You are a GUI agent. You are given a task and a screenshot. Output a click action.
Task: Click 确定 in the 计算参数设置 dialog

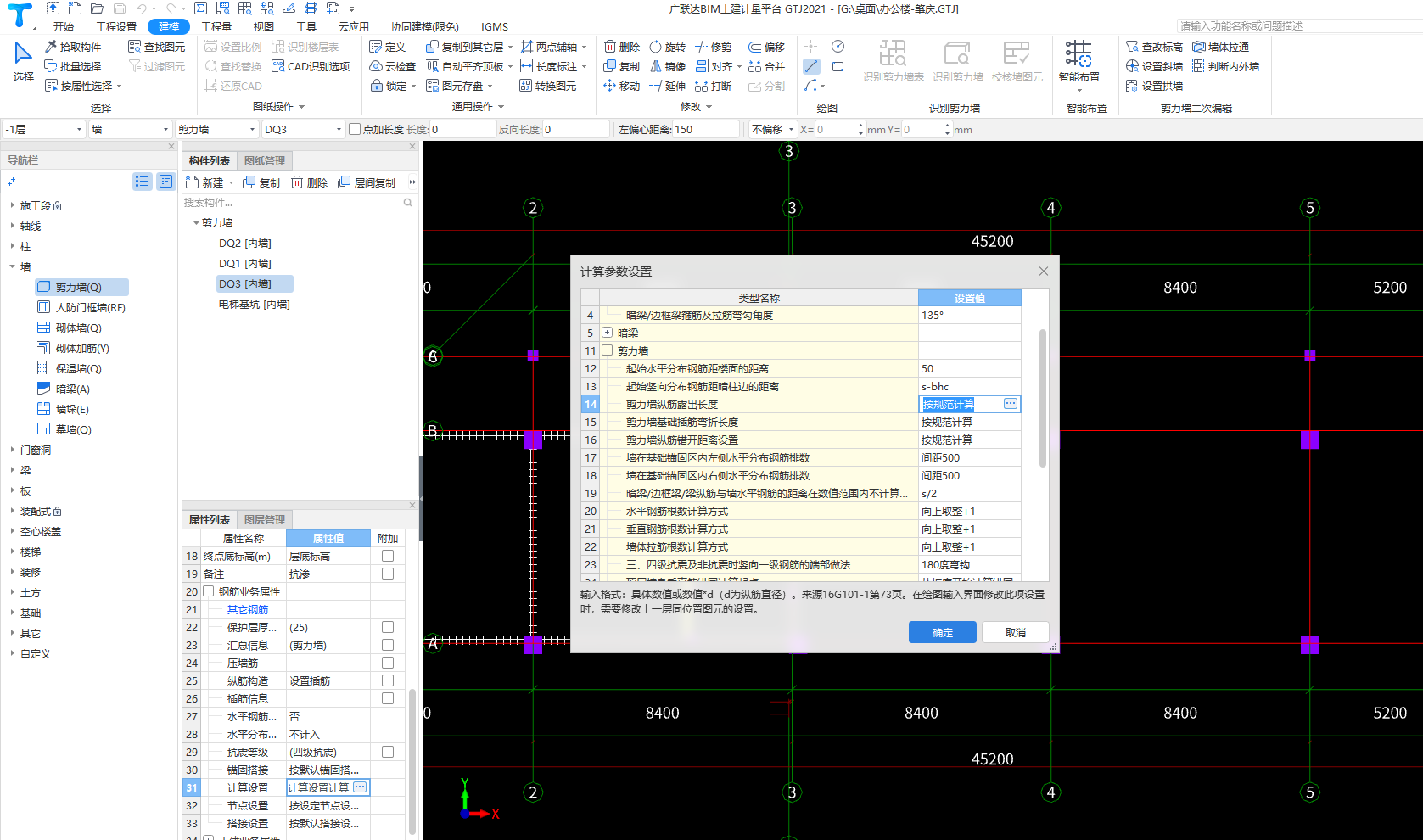(x=943, y=632)
